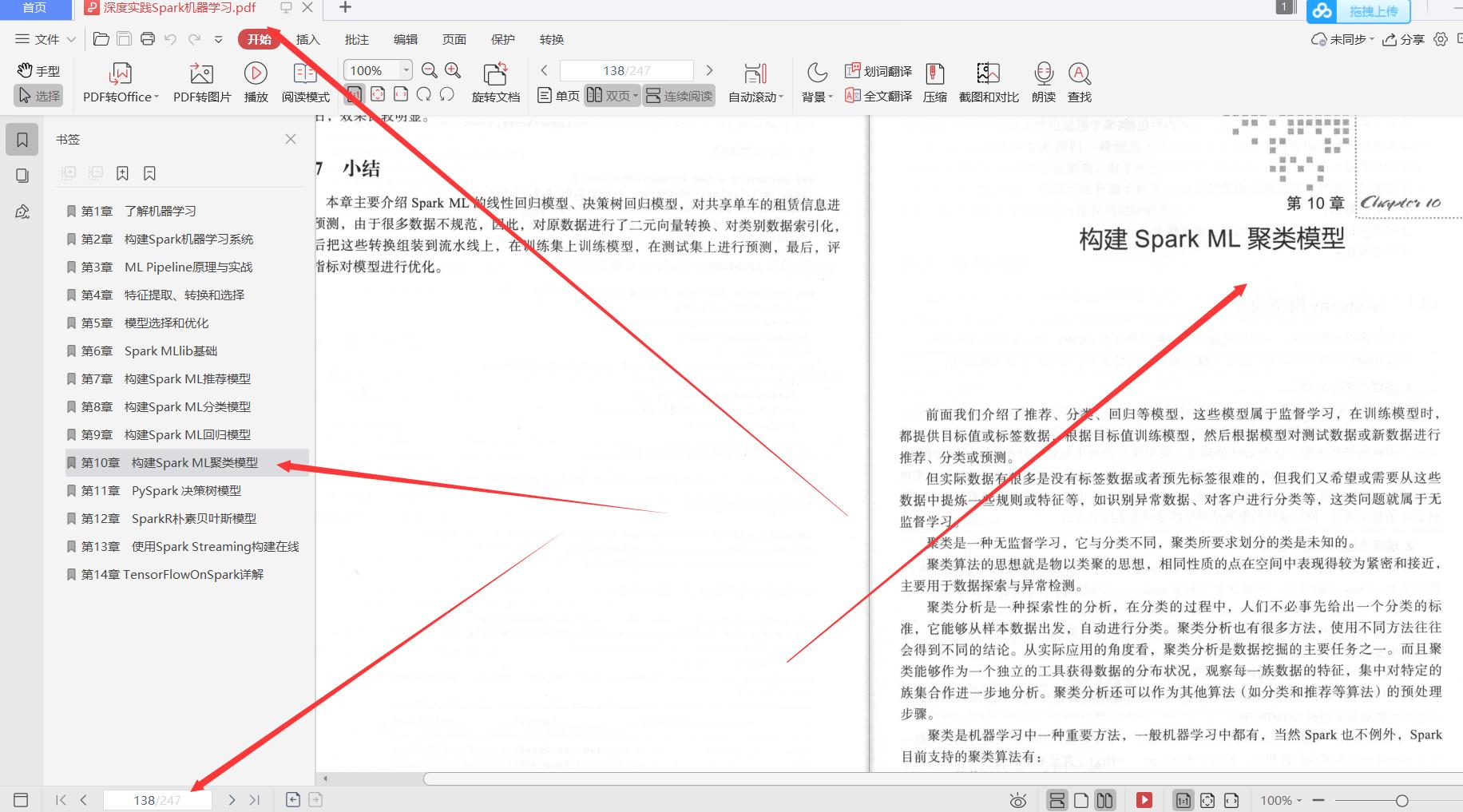Open a file with folder icon
The width and height of the screenshot is (1463, 812).
101,39
